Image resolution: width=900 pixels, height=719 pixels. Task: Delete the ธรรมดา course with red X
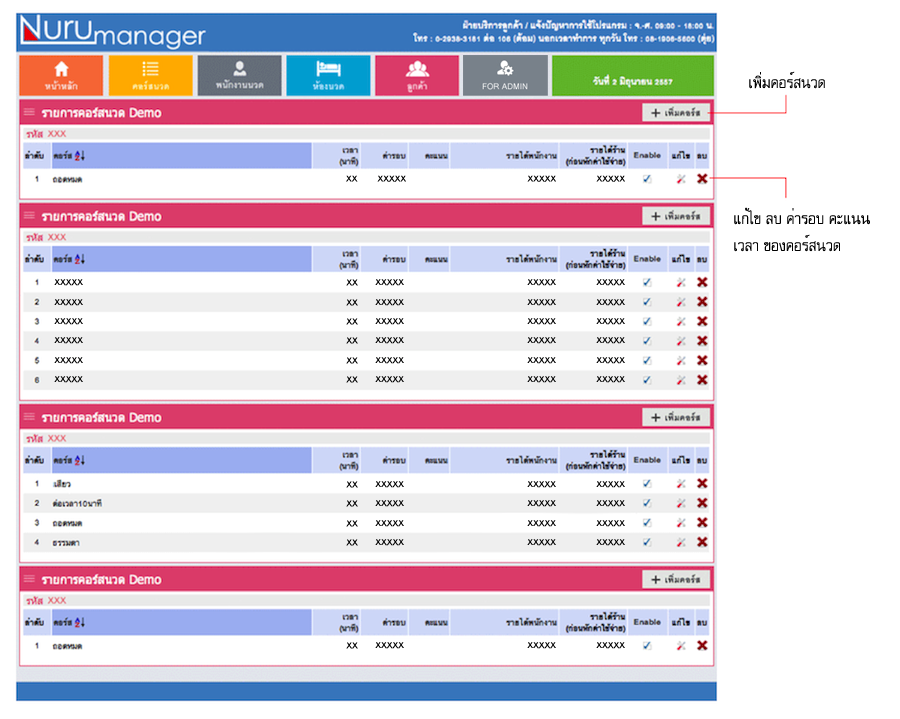click(x=702, y=542)
